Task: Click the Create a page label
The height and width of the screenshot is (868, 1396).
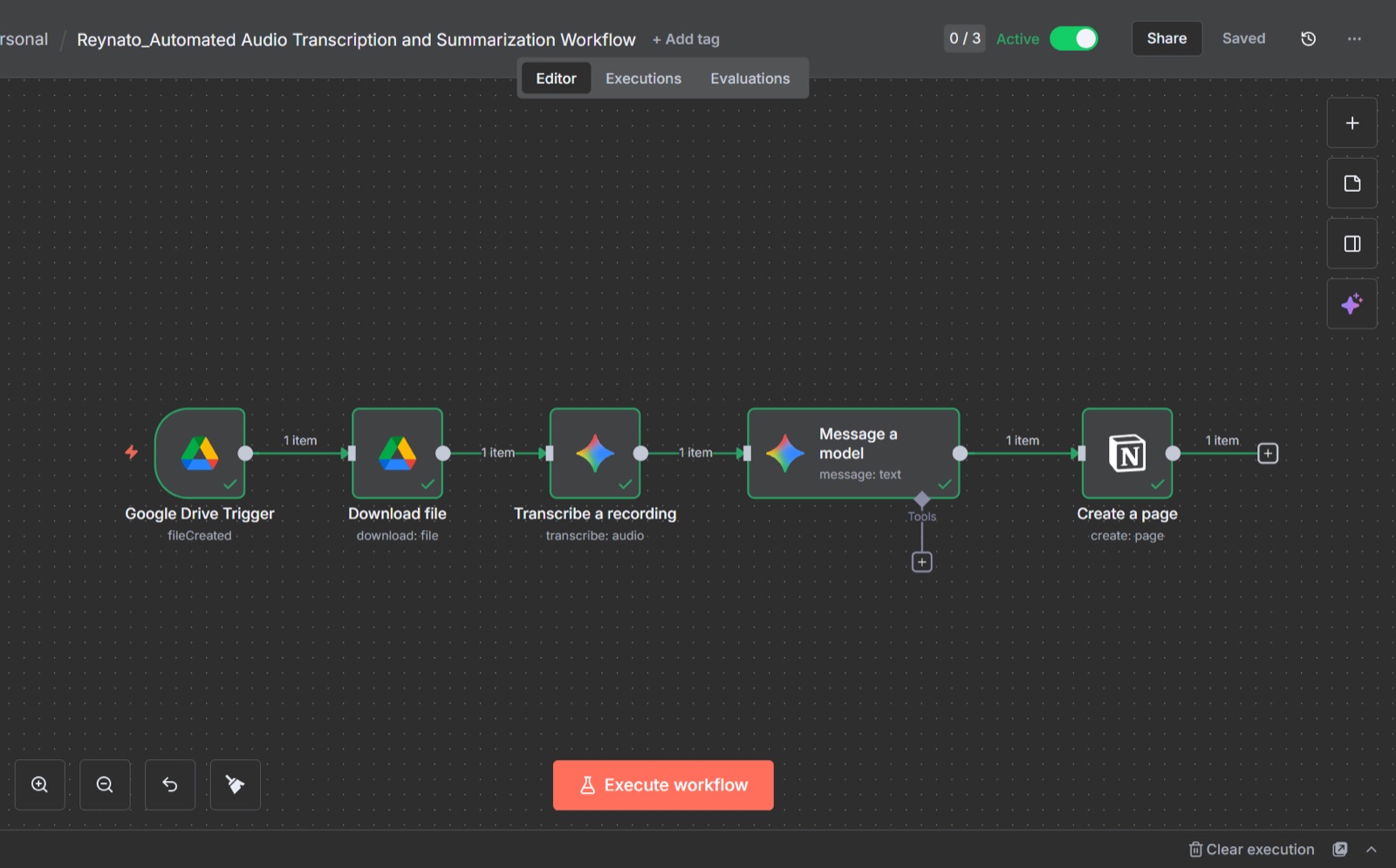Action: tap(1127, 514)
